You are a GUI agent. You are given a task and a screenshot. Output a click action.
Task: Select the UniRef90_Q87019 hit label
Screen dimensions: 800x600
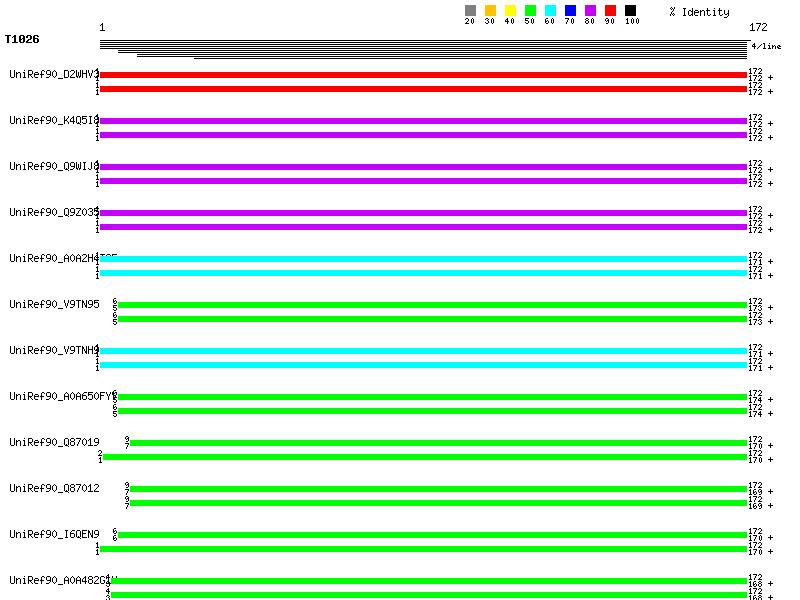[x=53, y=442]
